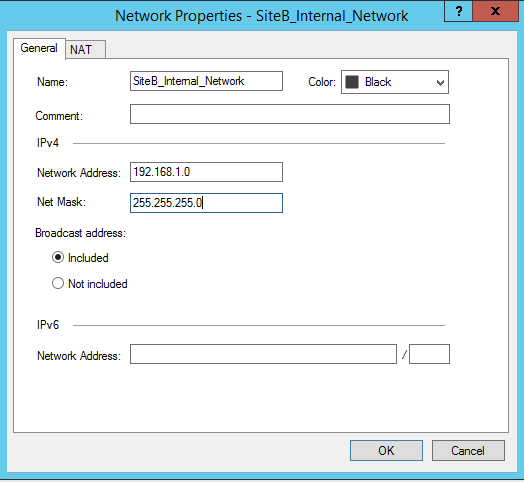Focus the Comment text field
524x482 pixels.
pyautogui.click(x=290, y=114)
